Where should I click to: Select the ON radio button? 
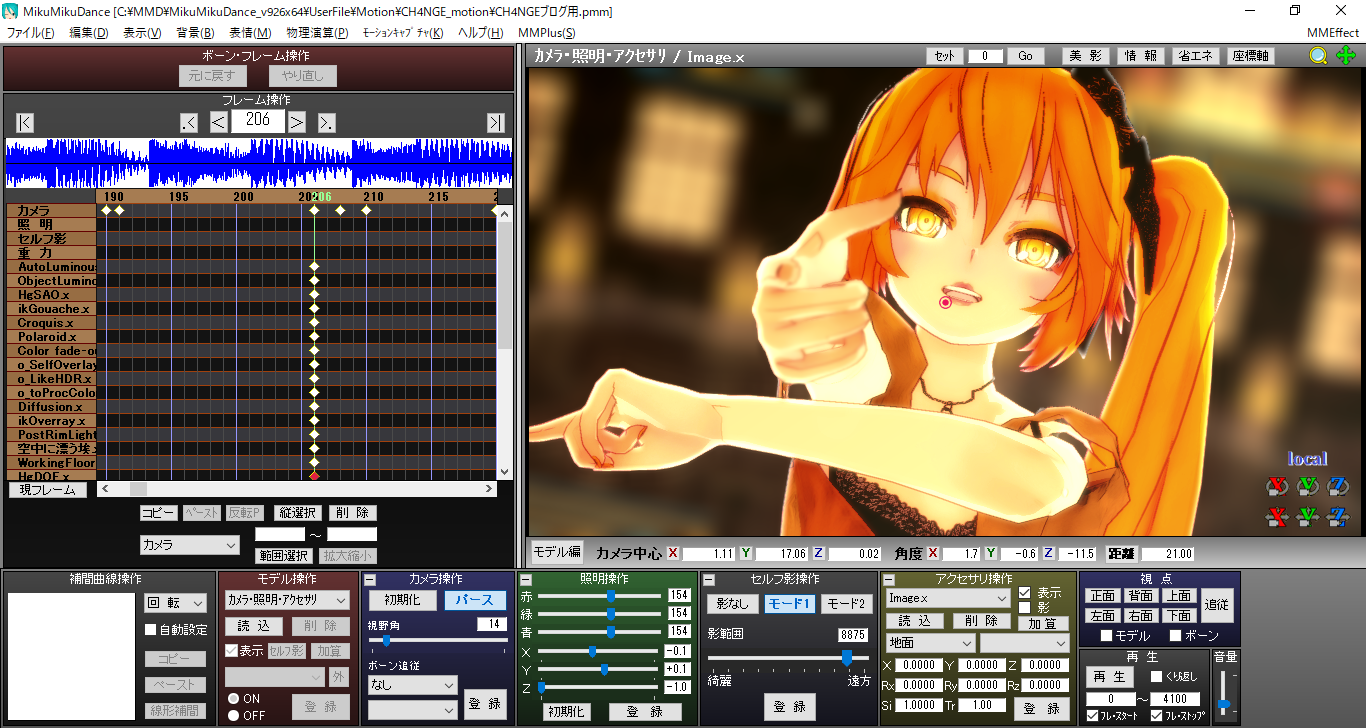[233, 699]
